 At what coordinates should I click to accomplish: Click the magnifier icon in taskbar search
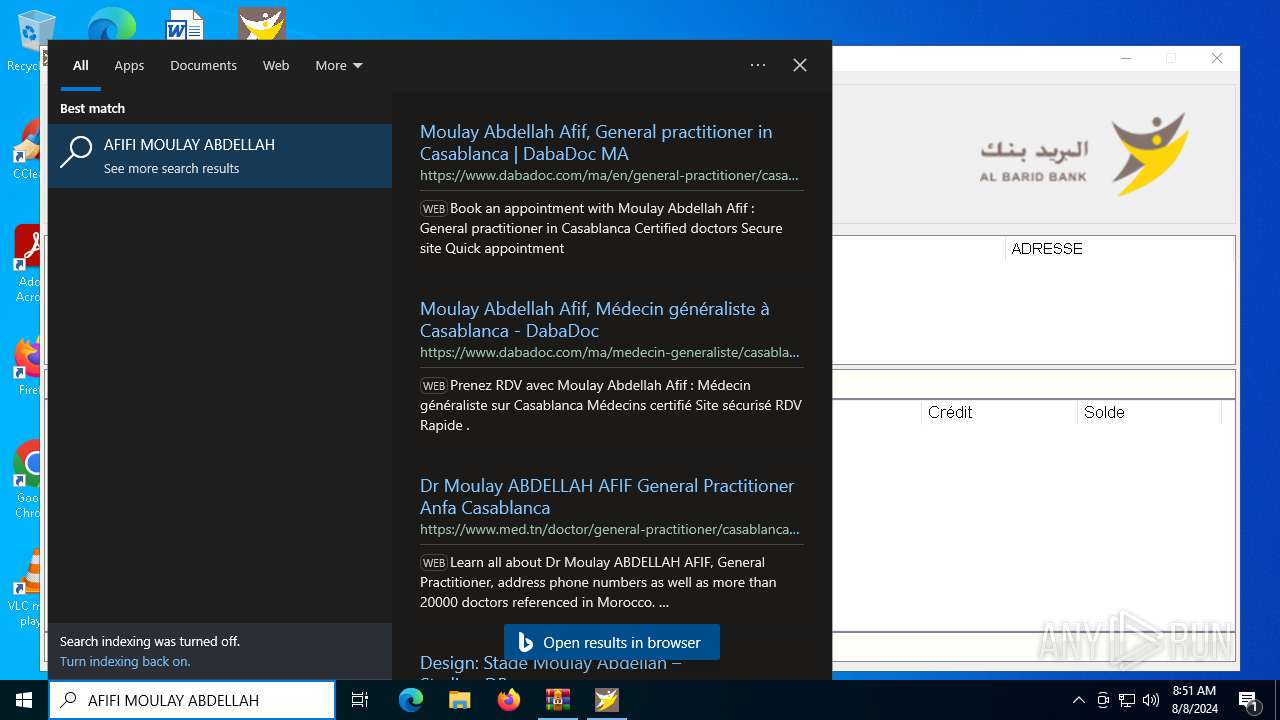tap(68, 700)
